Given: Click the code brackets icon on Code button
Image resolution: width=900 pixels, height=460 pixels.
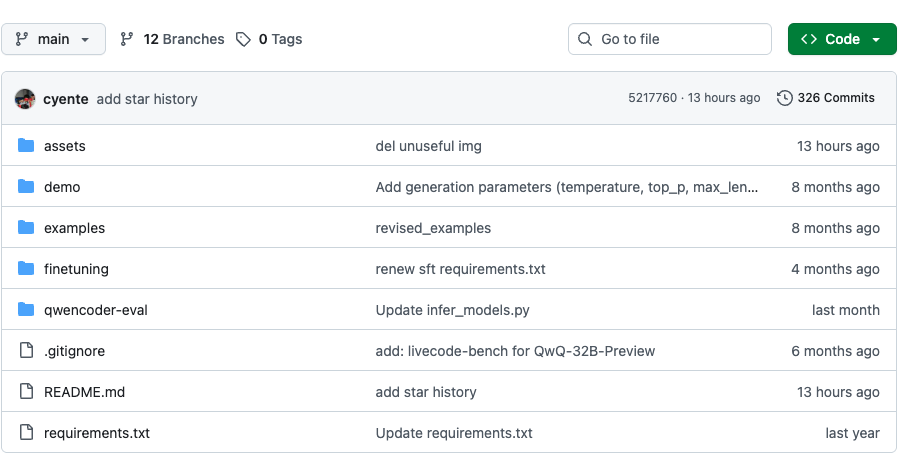Looking at the screenshot, I should tap(809, 39).
